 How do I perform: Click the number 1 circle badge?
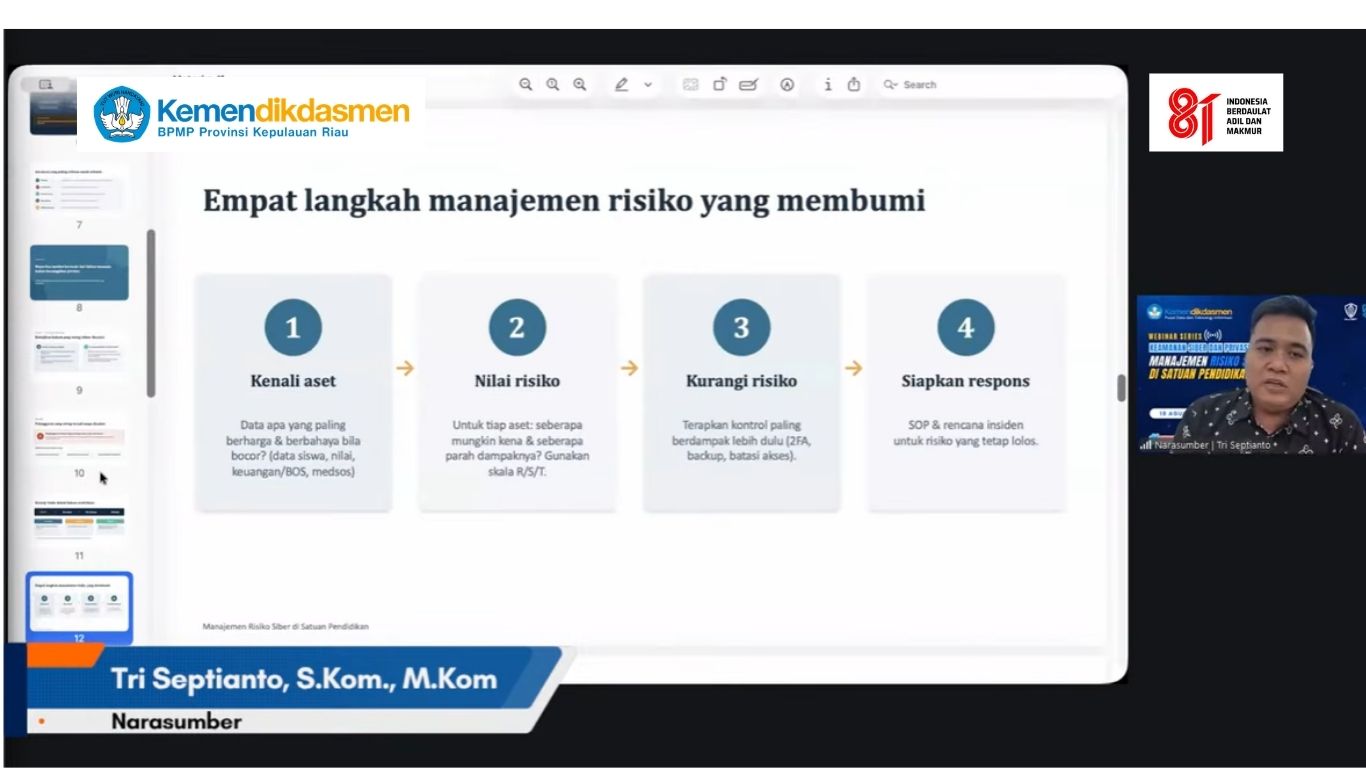[x=293, y=327]
